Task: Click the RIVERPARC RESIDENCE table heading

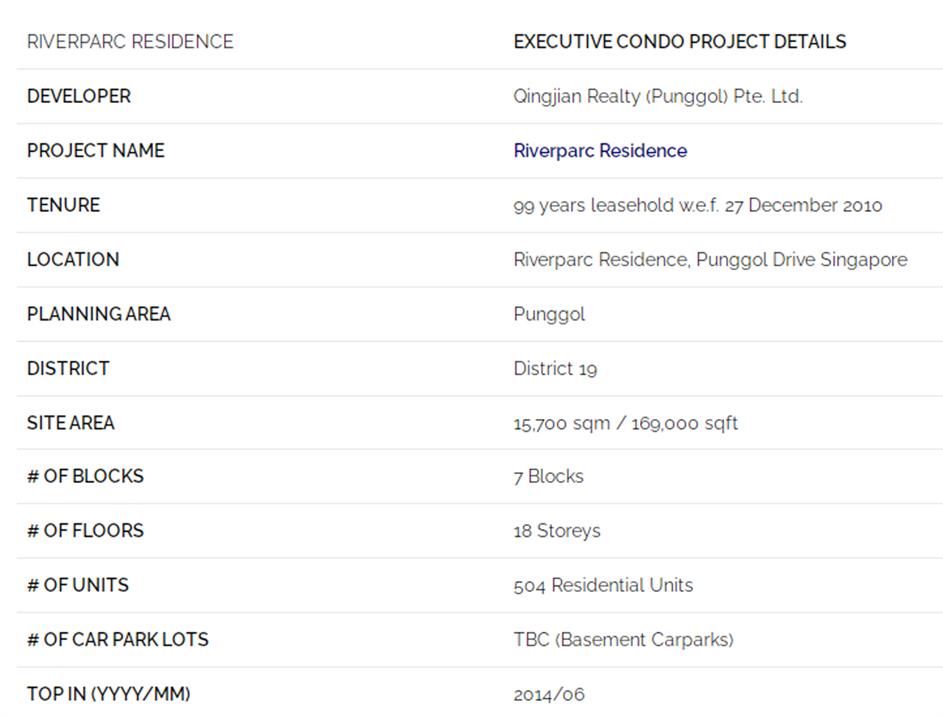Action: pyautogui.click(x=130, y=42)
